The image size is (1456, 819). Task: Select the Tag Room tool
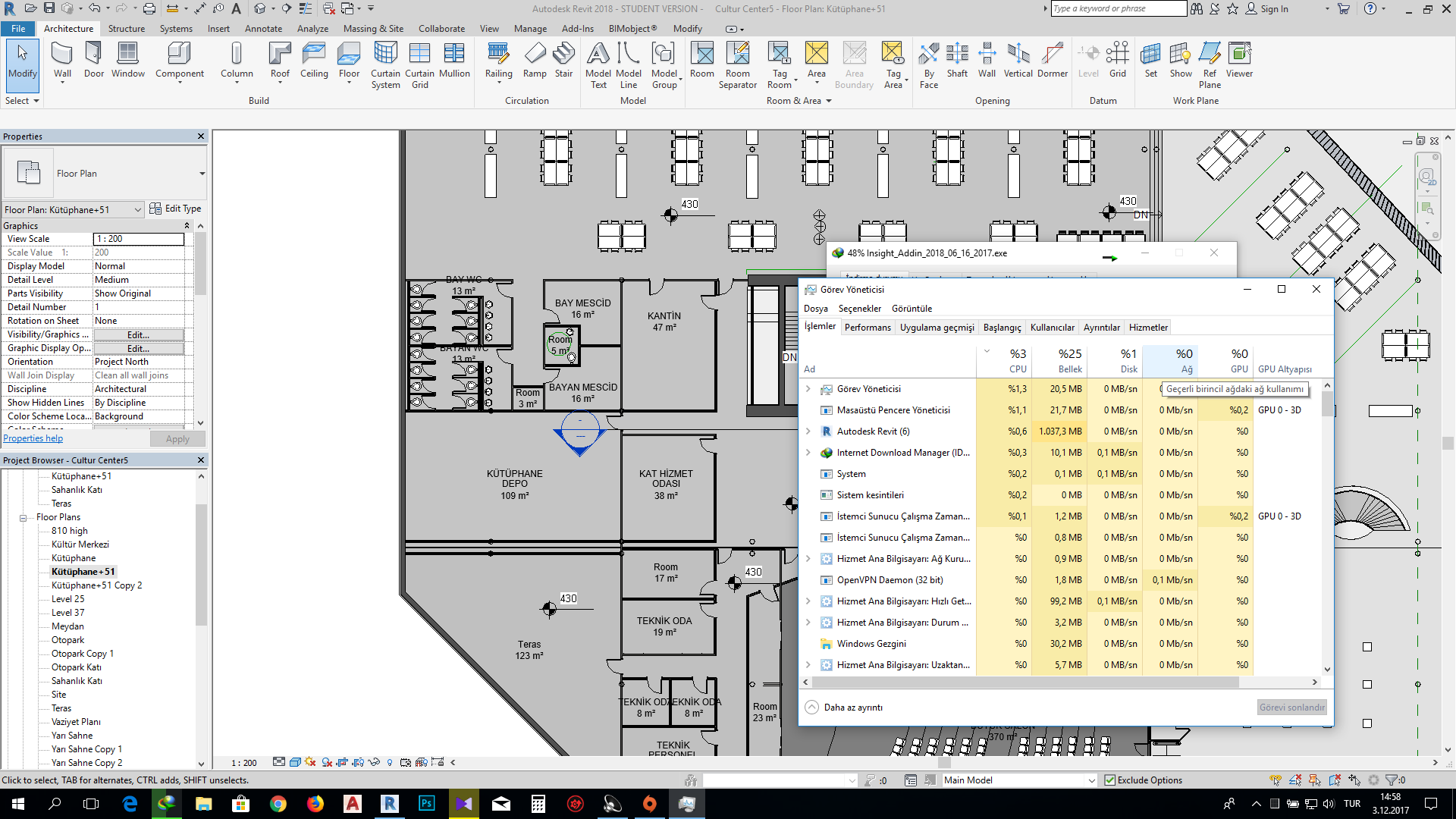pyautogui.click(x=780, y=65)
